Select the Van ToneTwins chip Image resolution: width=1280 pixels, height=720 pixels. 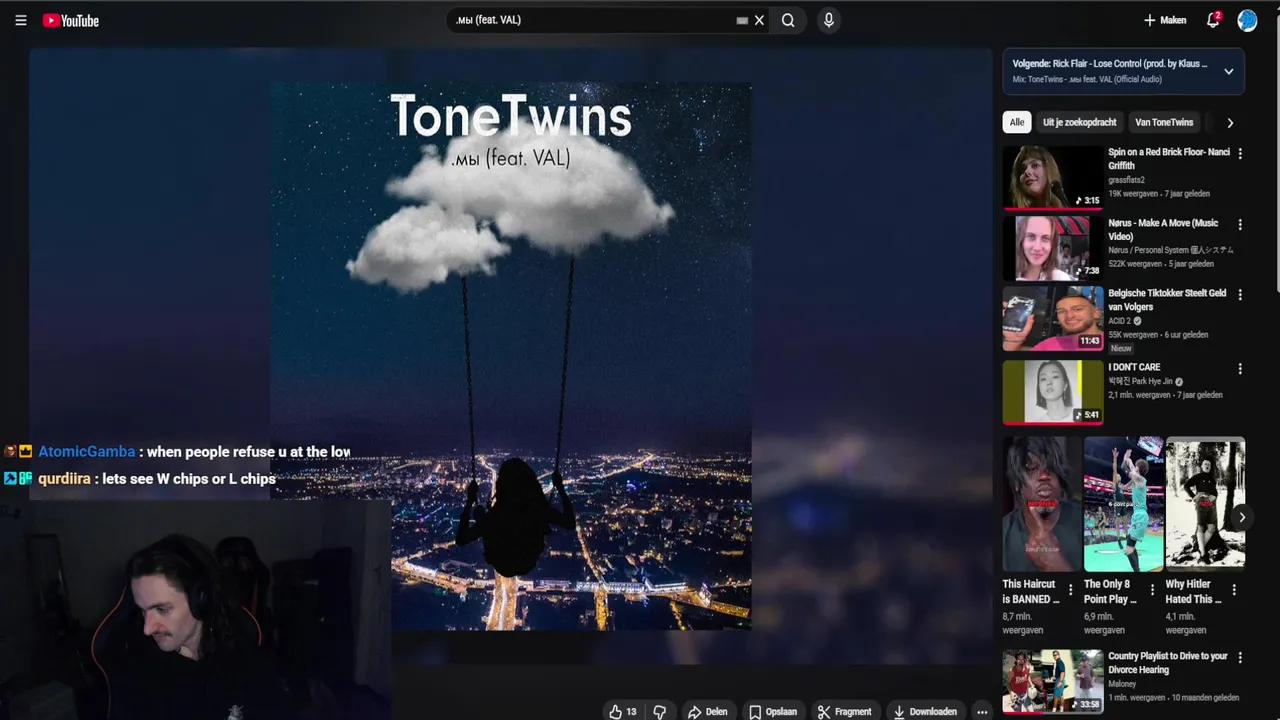1164,122
